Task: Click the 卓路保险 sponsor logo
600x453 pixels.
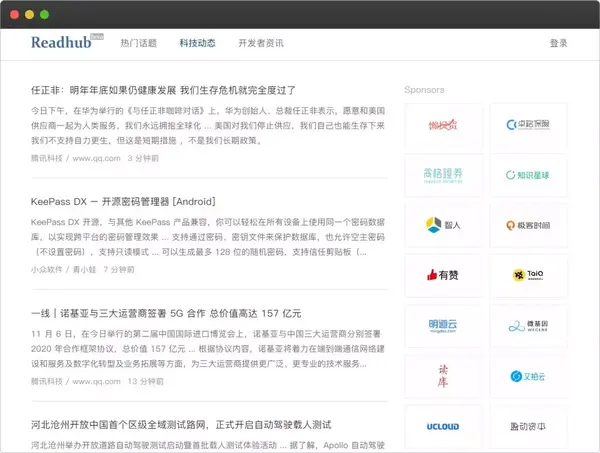Action: pos(528,125)
